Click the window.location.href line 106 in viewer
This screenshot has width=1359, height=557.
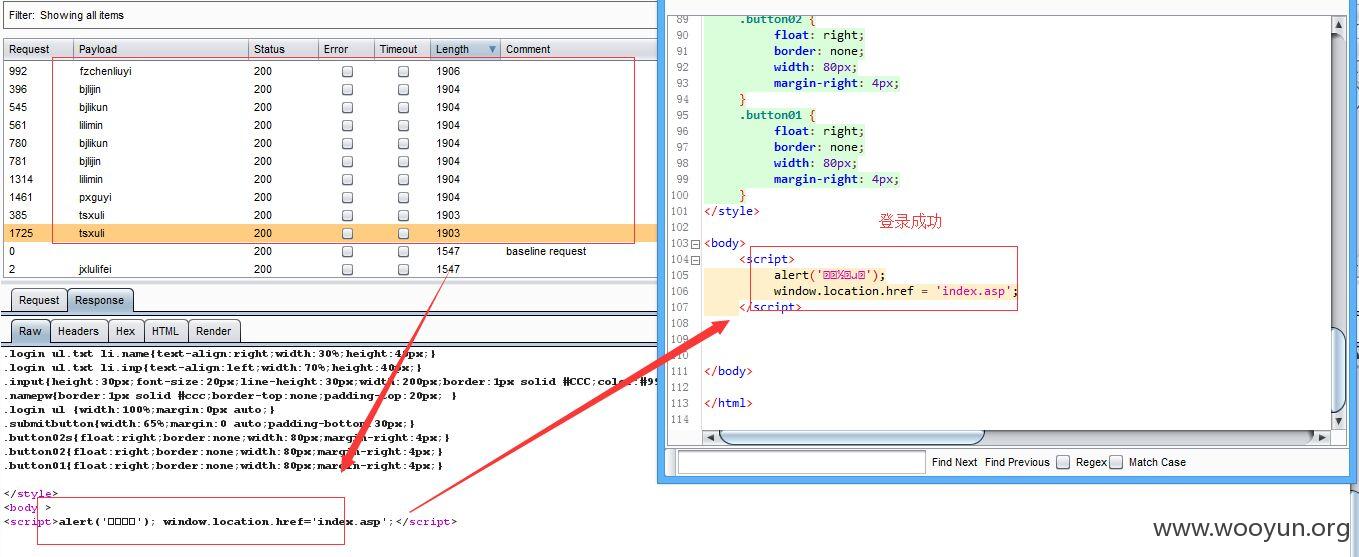click(895, 291)
